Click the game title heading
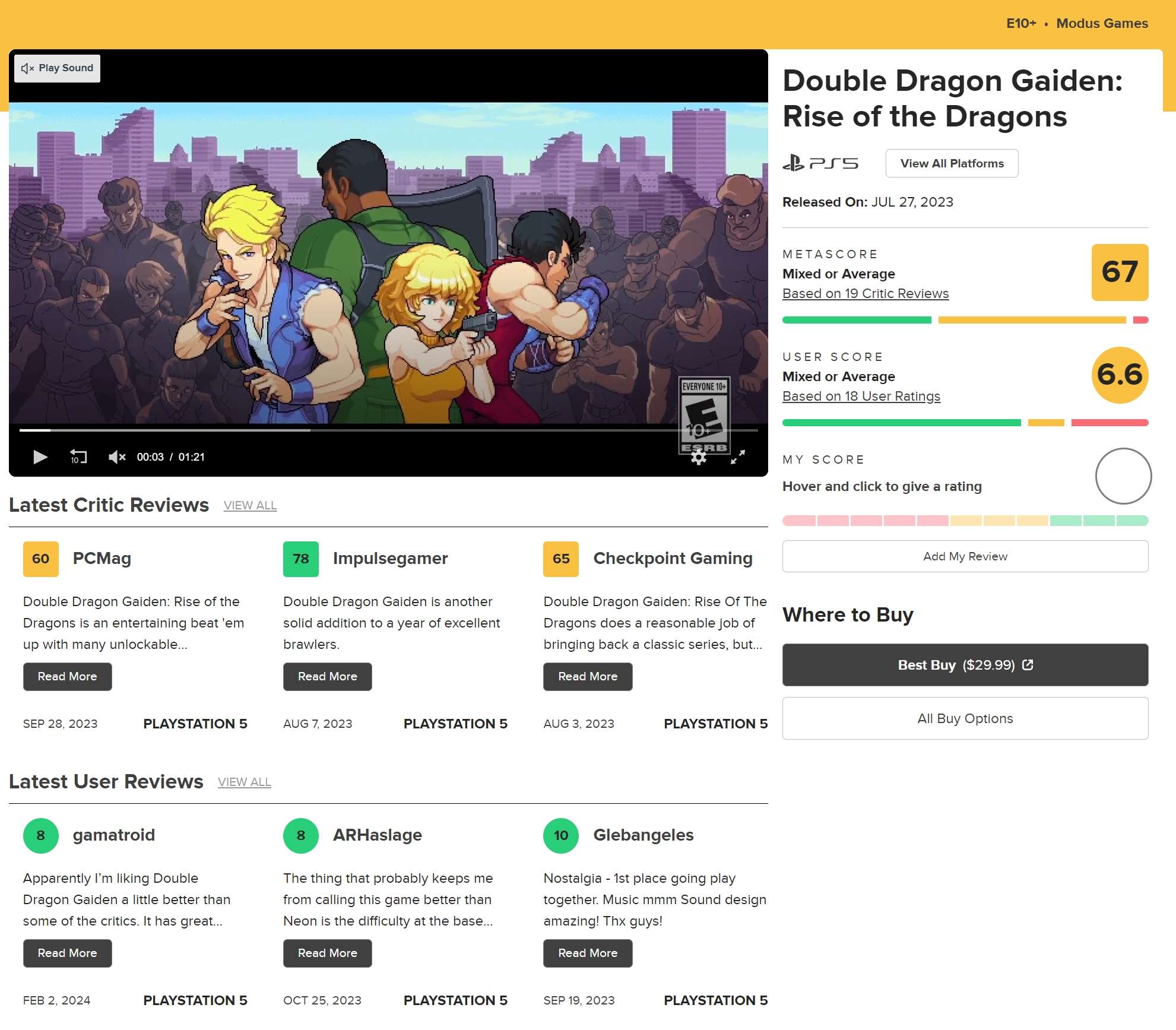This screenshot has height=1030, width=1176. tap(952, 99)
